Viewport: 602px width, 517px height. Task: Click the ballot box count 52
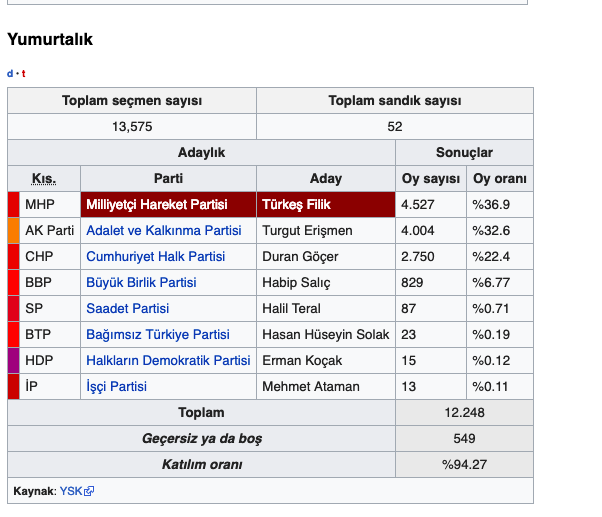click(x=395, y=127)
